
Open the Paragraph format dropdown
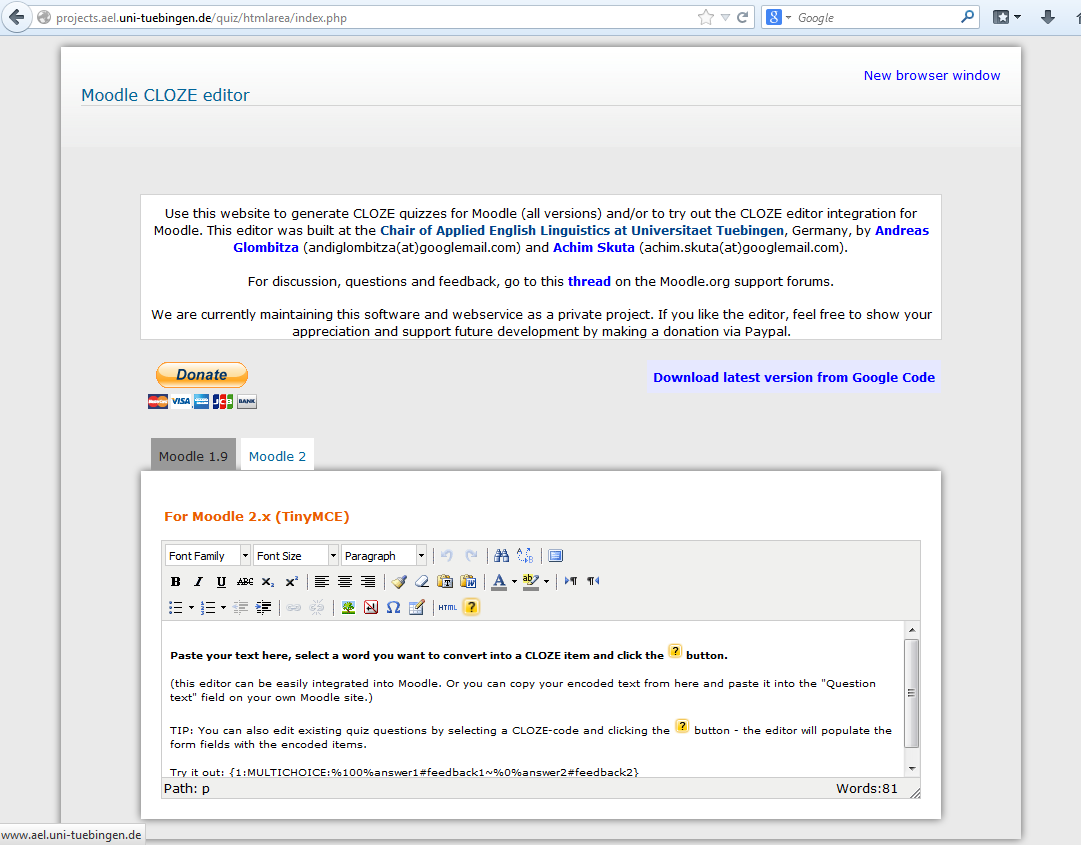(382, 555)
